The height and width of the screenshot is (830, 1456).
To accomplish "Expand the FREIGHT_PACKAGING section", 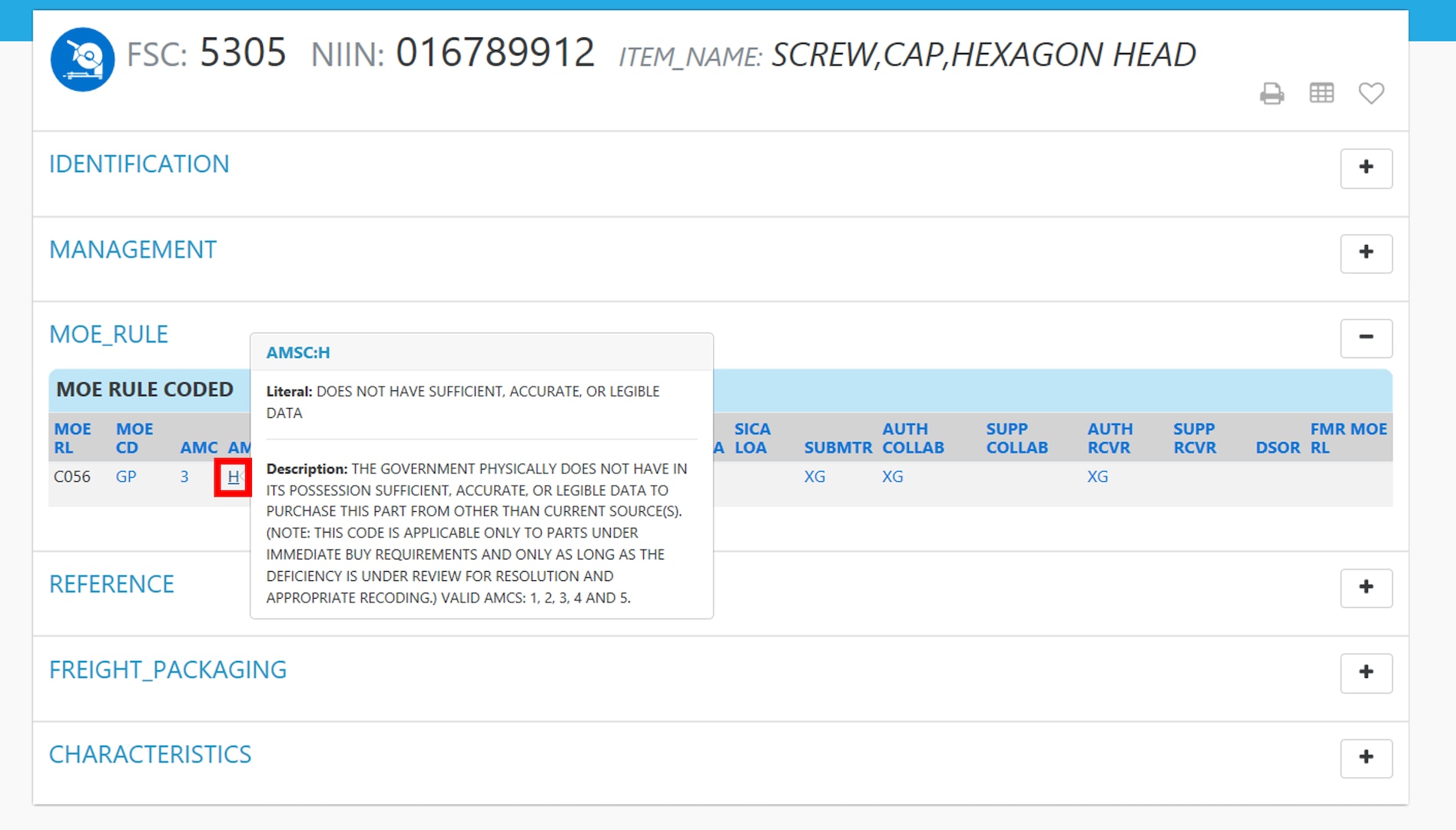I will [1366, 672].
